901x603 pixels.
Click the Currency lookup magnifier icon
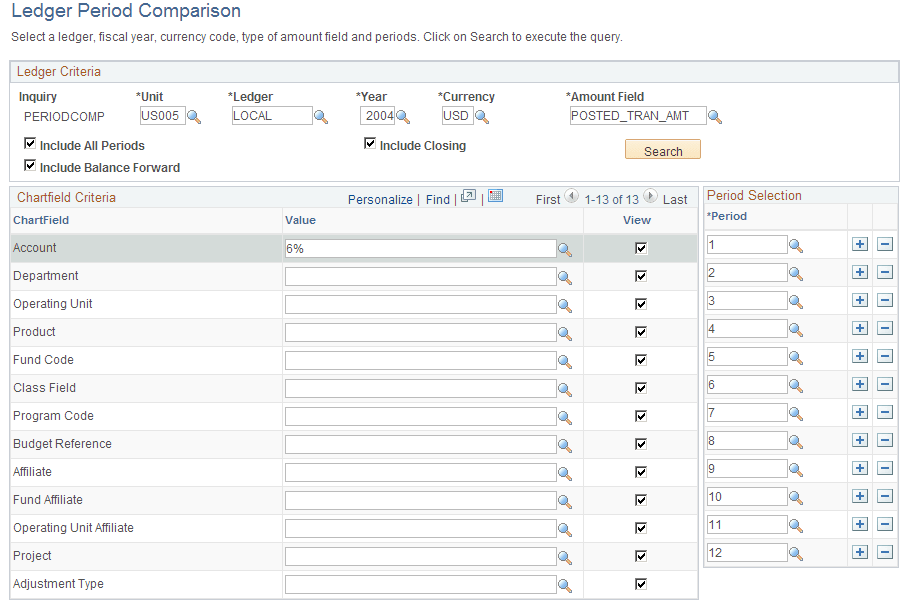(481, 117)
